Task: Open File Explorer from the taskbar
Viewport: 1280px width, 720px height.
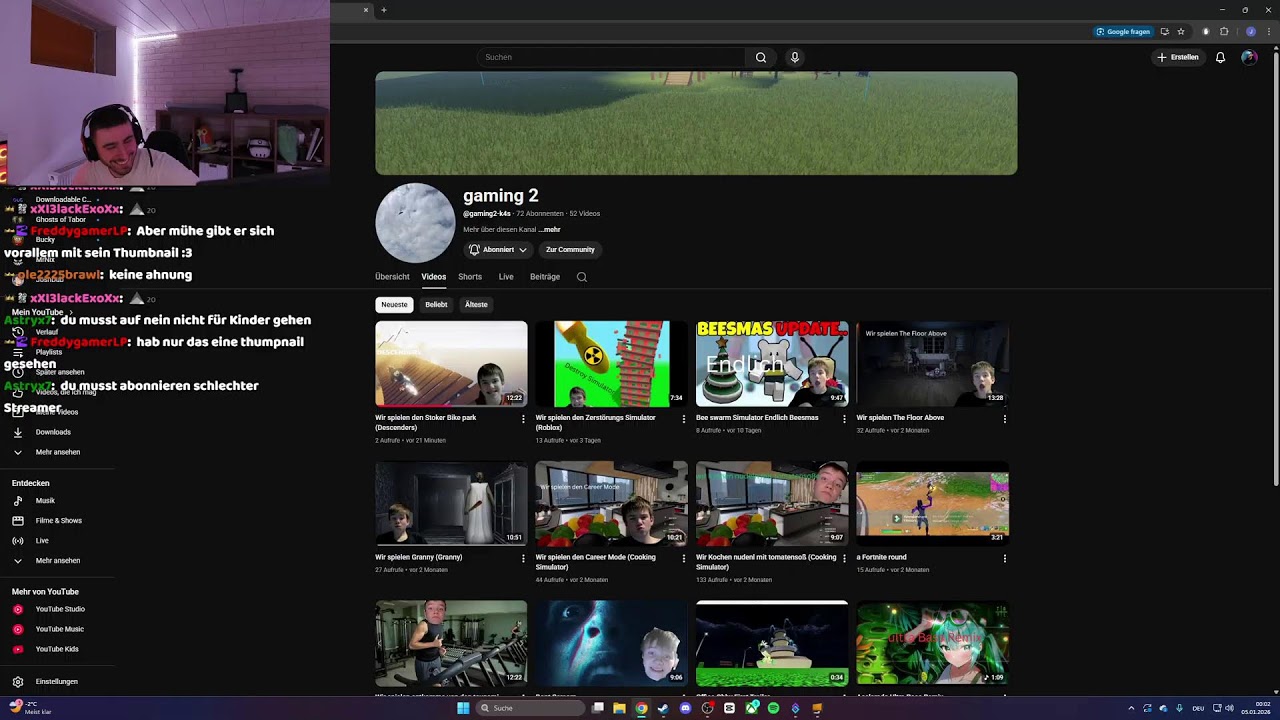Action: (619, 708)
